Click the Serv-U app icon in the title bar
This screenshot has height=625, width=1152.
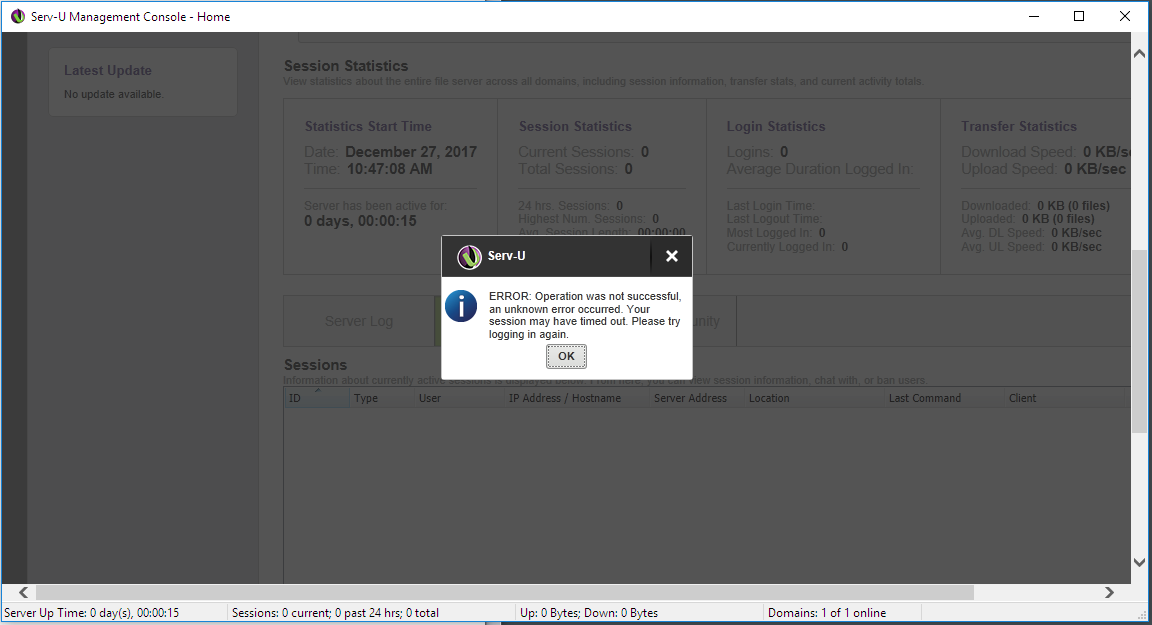point(18,16)
